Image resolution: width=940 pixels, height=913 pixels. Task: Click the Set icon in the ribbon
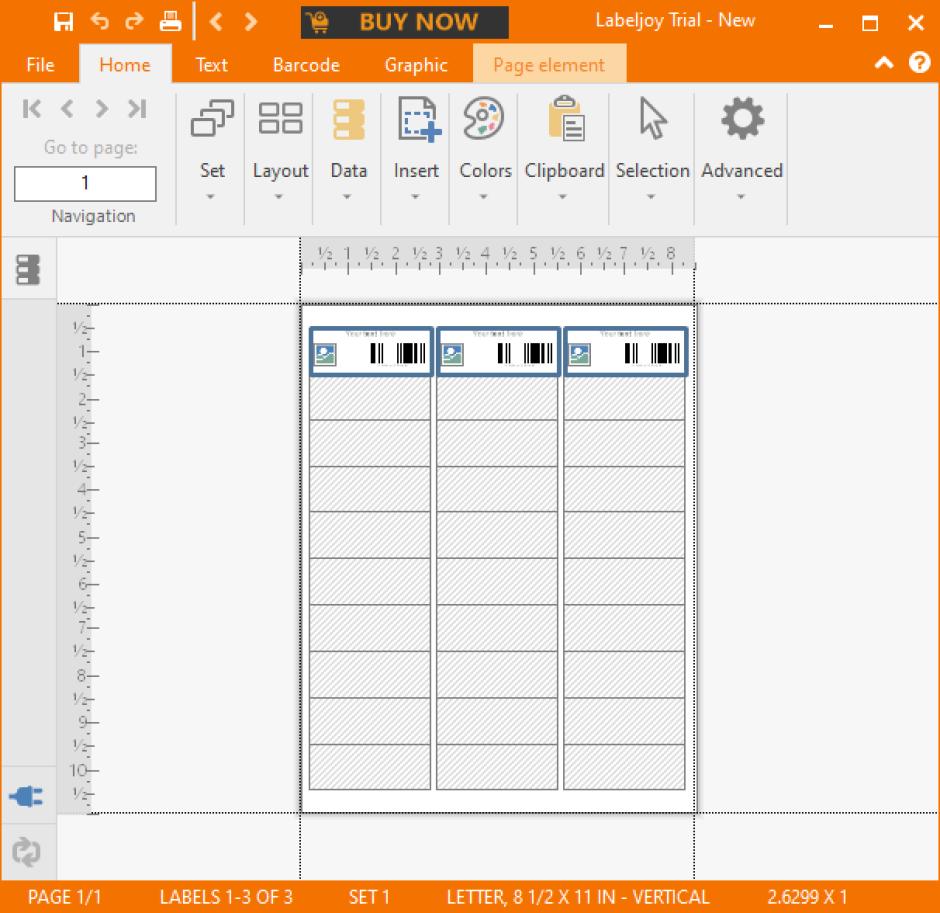click(212, 118)
